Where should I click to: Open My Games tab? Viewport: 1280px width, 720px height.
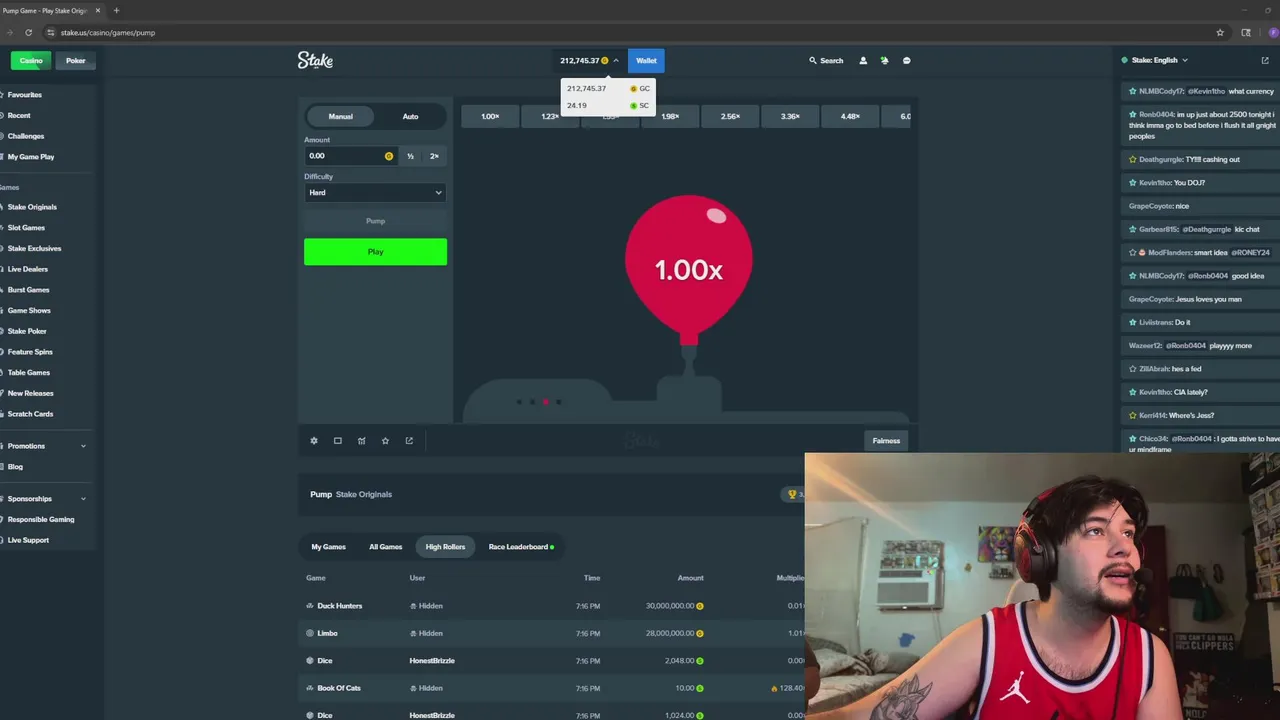pyautogui.click(x=328, y=547)
